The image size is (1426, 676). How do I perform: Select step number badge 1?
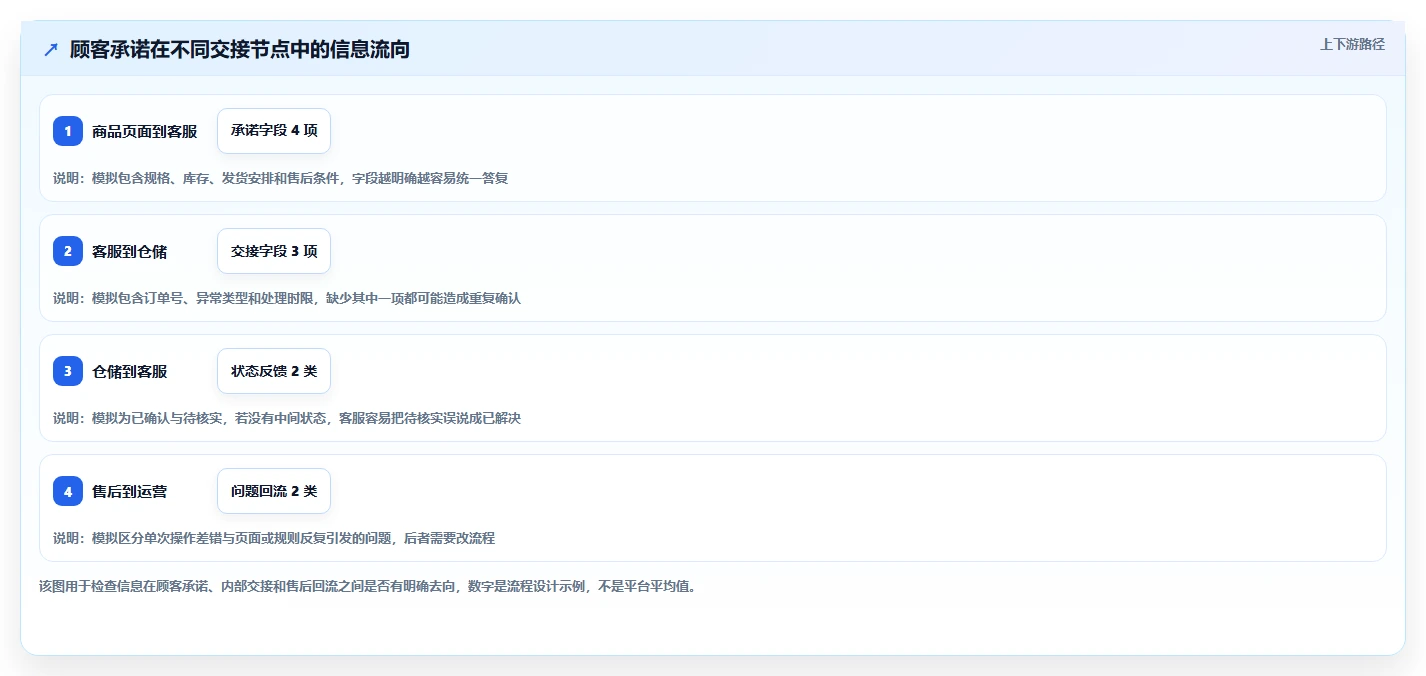click(x=68, y=131)
